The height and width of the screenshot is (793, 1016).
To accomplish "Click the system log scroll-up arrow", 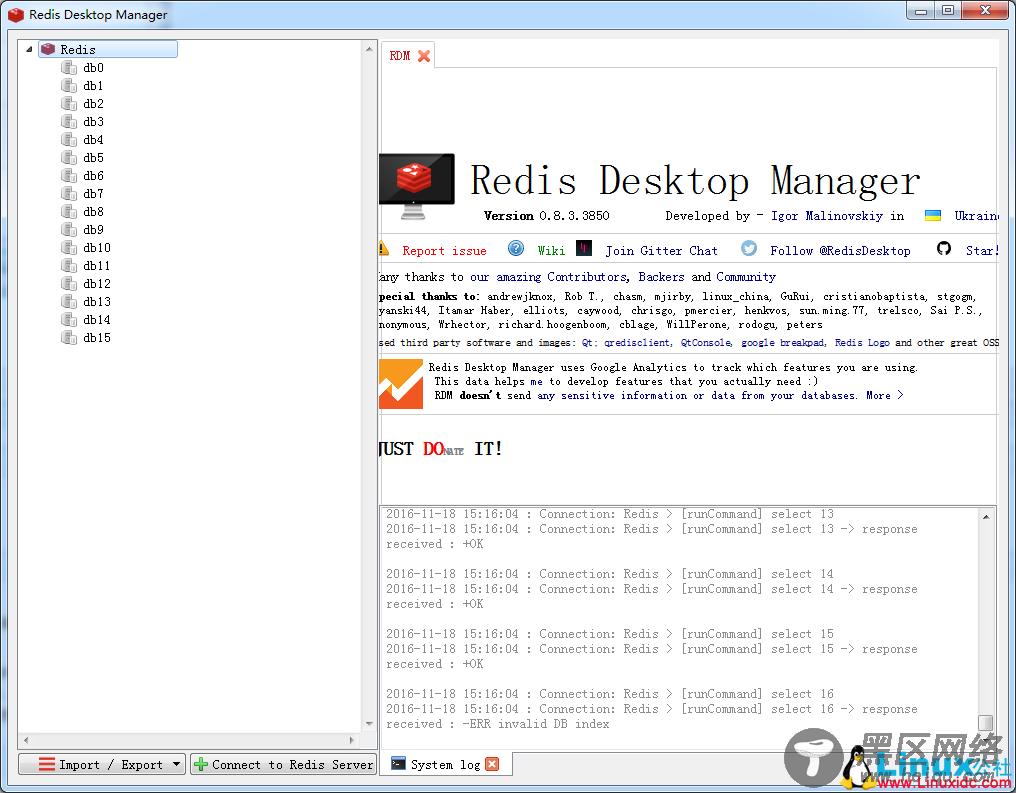I will coord(986,516).
